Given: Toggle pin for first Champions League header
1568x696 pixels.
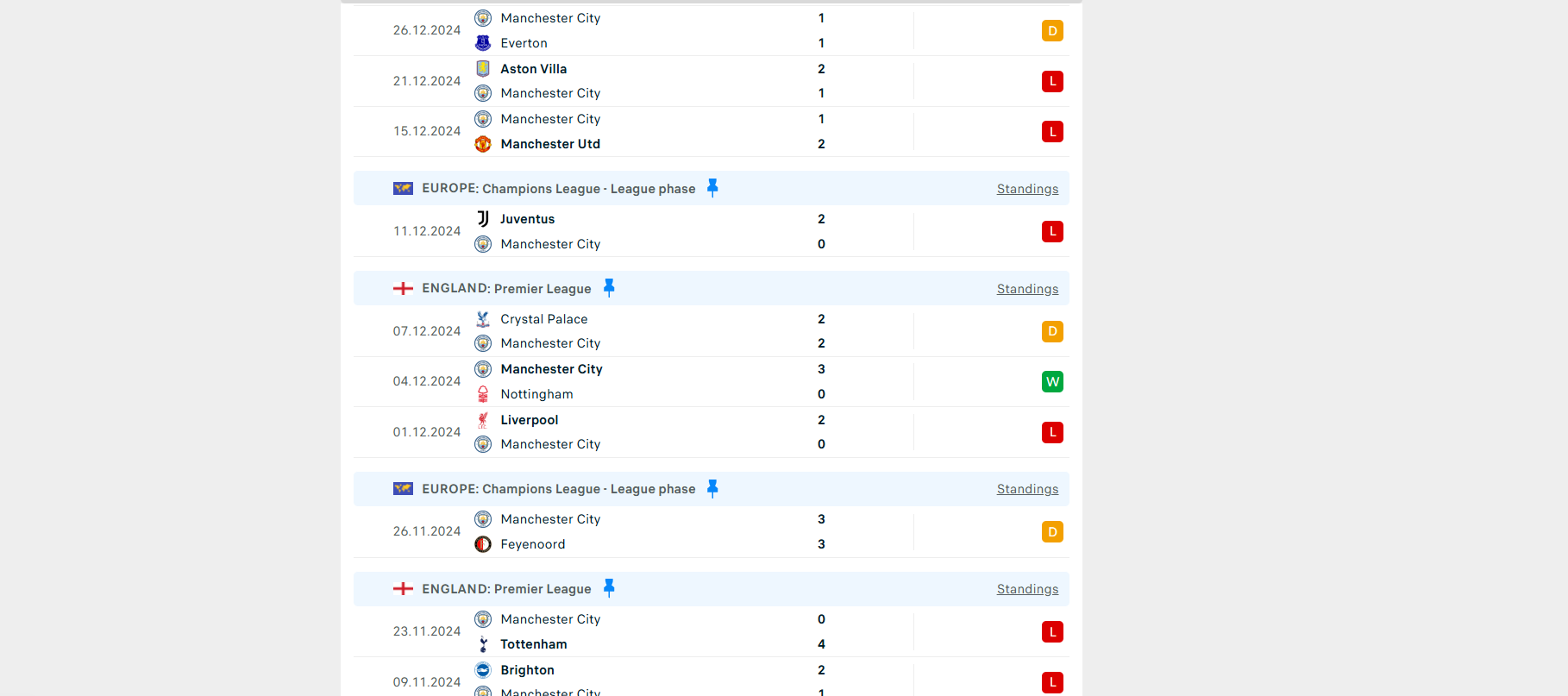Looking at the screenshot, I should tap(712, 188).
